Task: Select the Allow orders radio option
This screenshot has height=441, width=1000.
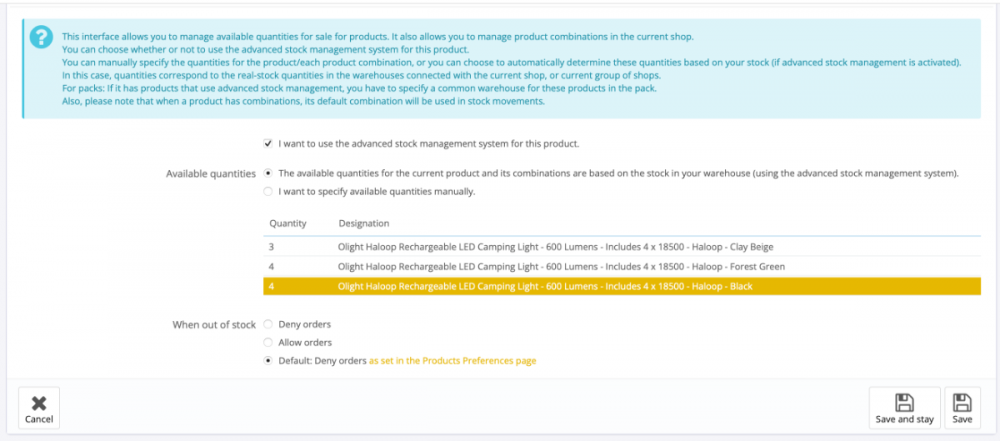Action: click(x=268, y=342)
